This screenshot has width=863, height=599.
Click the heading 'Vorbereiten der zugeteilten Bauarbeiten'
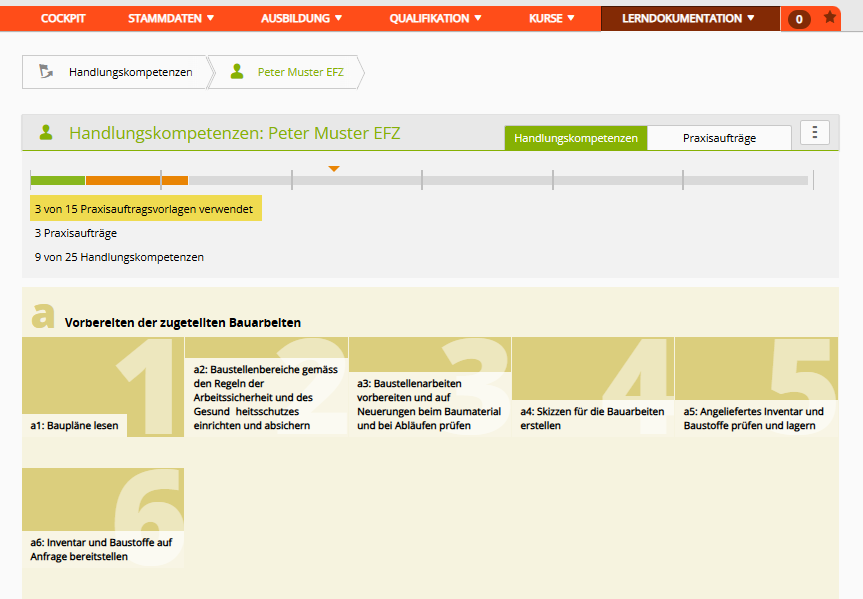pos(183,323)
